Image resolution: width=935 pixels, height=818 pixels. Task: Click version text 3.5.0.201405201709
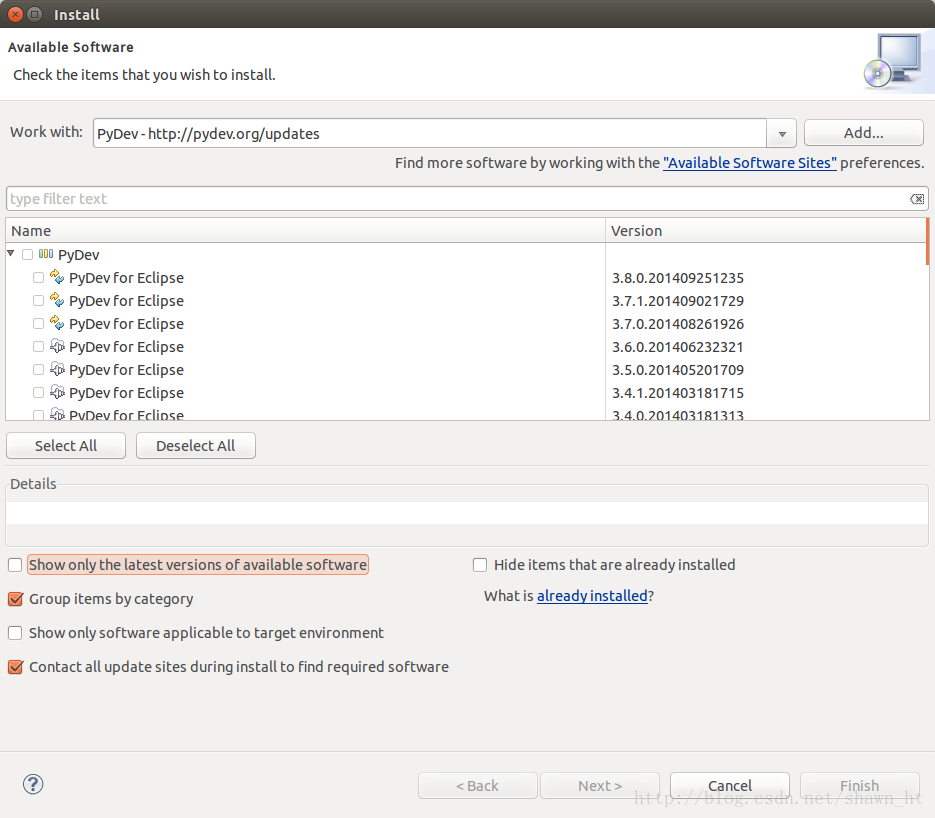677,370
